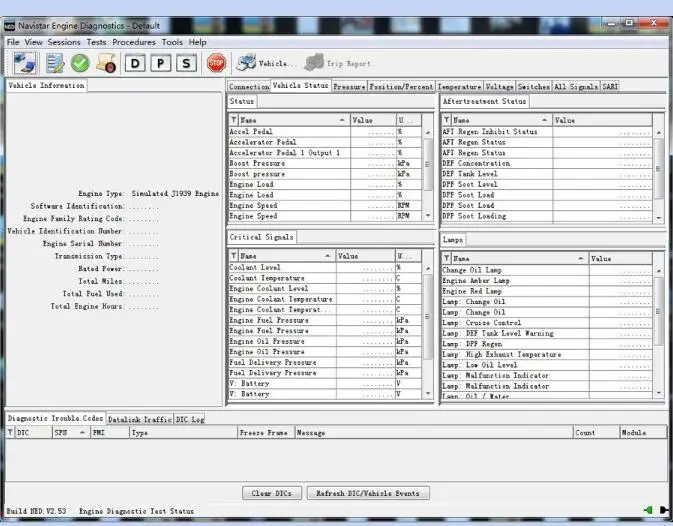This screenshot has height=526, width=673.
Task: Click the red STOP sign icon
Action: tap(216, 63)
